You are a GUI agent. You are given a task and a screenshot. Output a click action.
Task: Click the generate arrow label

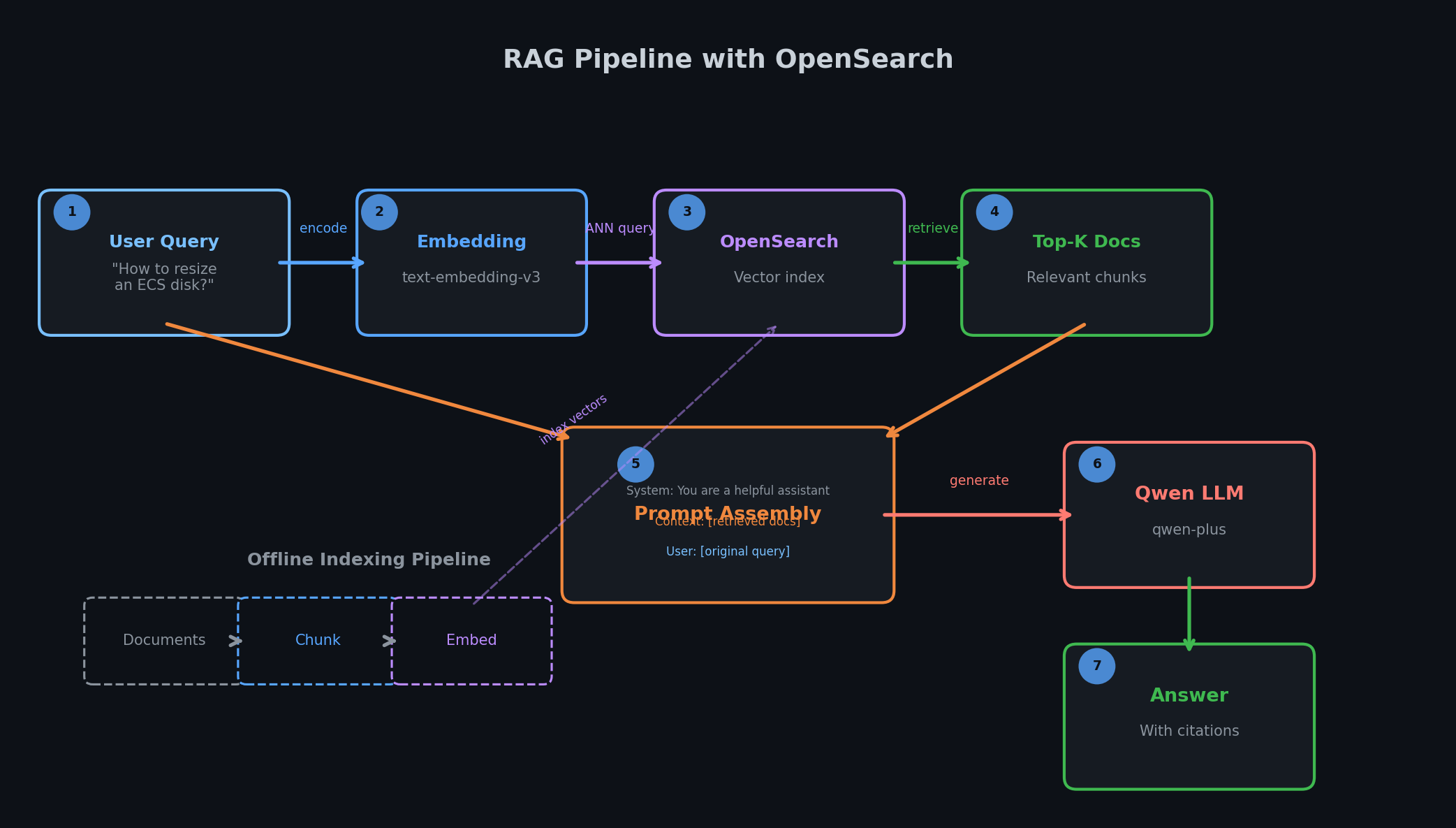(979, 481)
